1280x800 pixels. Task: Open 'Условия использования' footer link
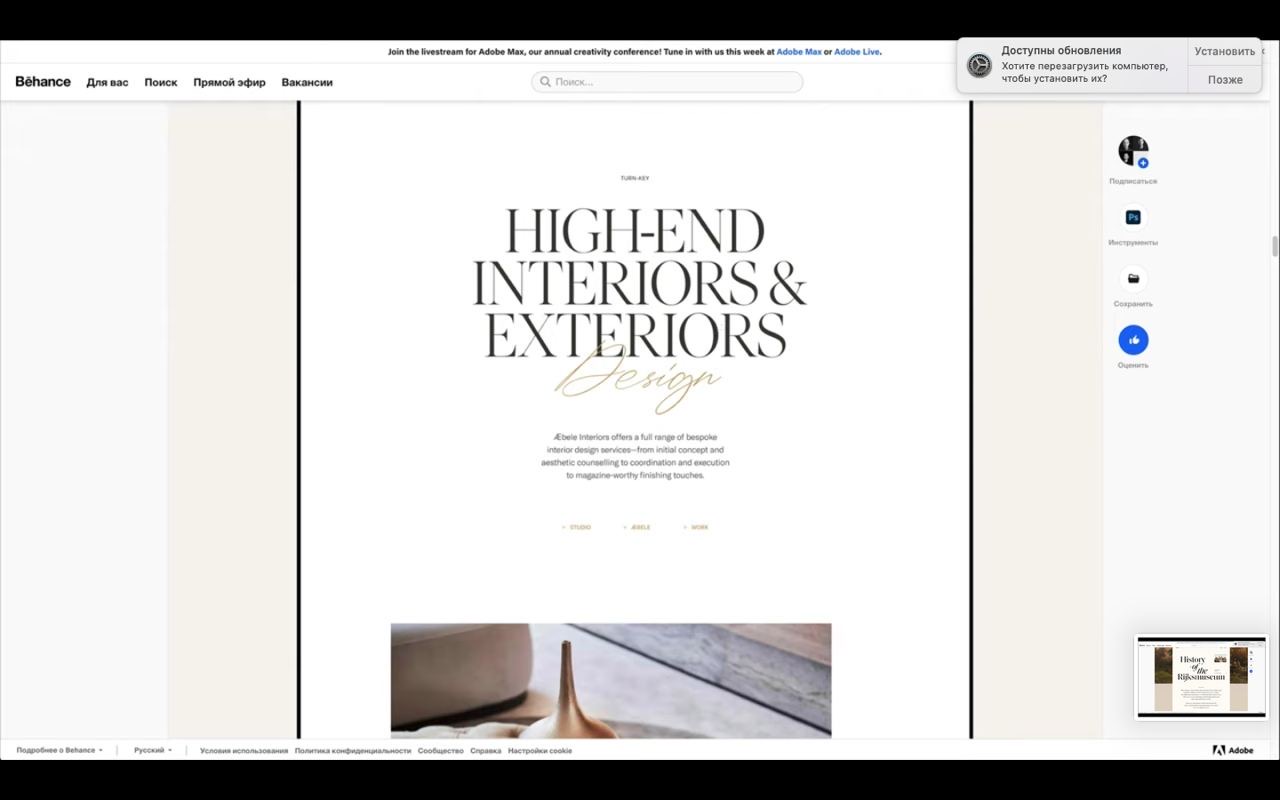(x=244, y=750)
